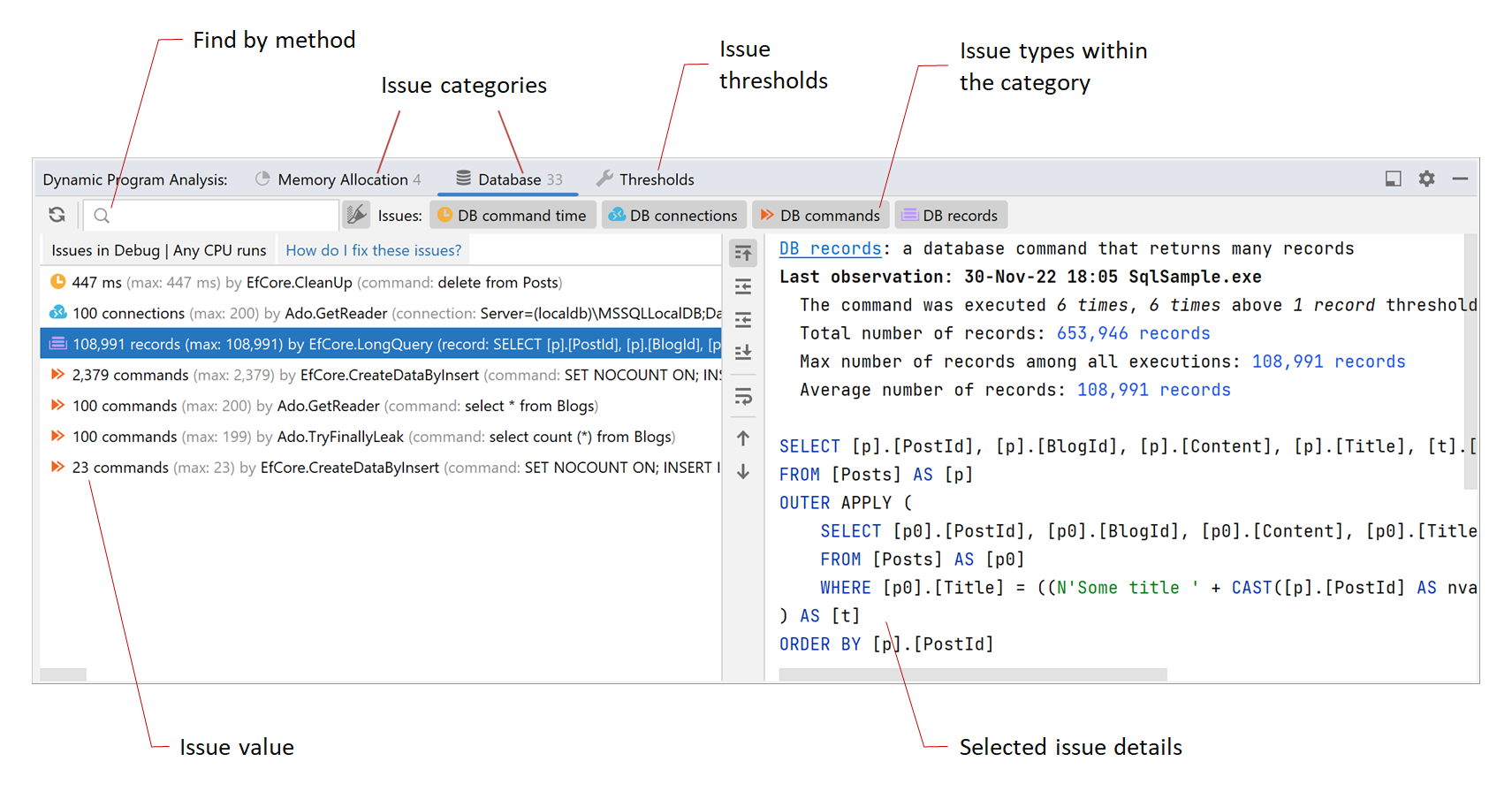This screenshot has height=792, width=1512.
Task: Click the refresh issues icon
Action: point(57,215)
